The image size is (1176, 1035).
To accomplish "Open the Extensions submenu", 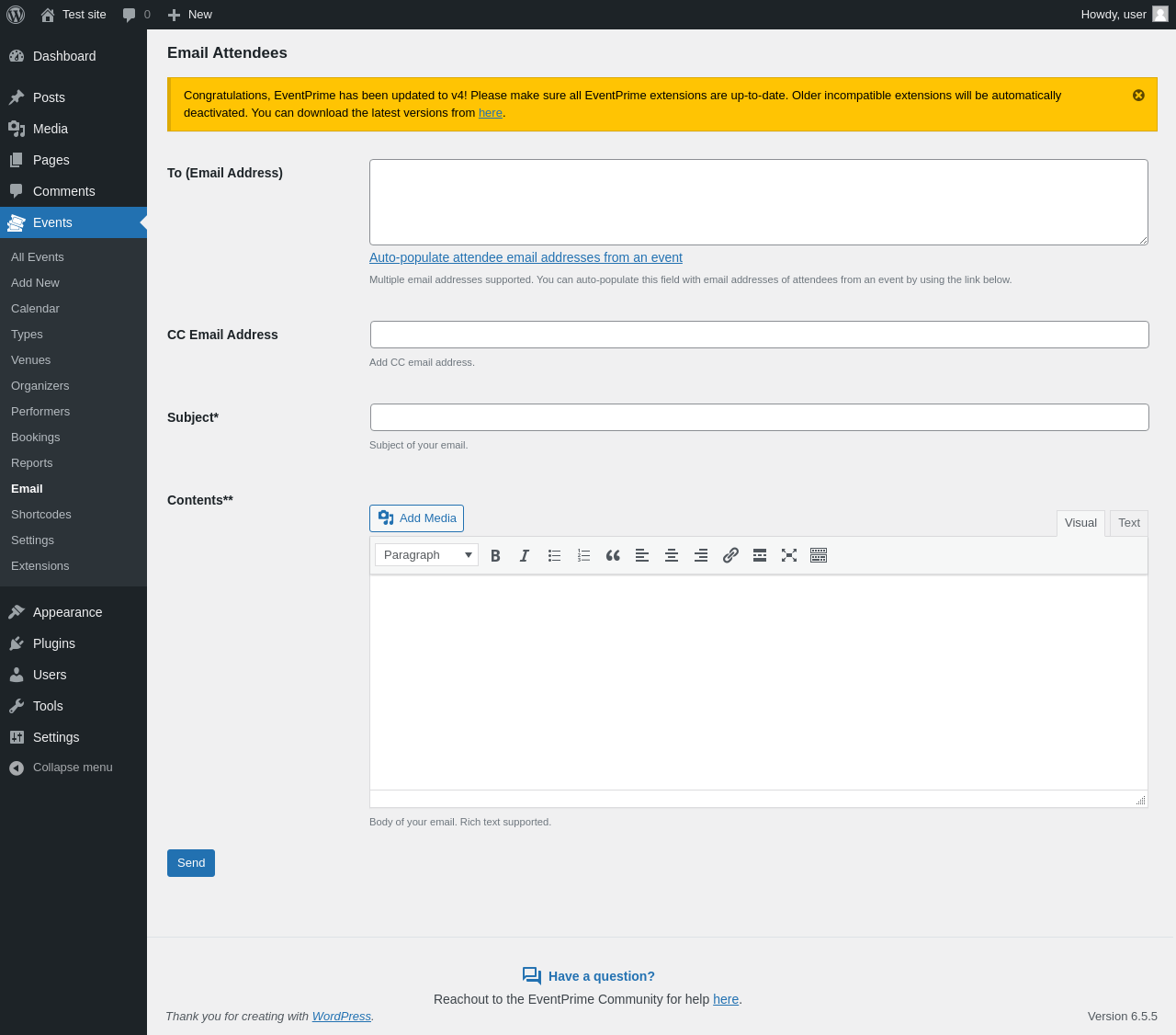I will tap(73, 566).
